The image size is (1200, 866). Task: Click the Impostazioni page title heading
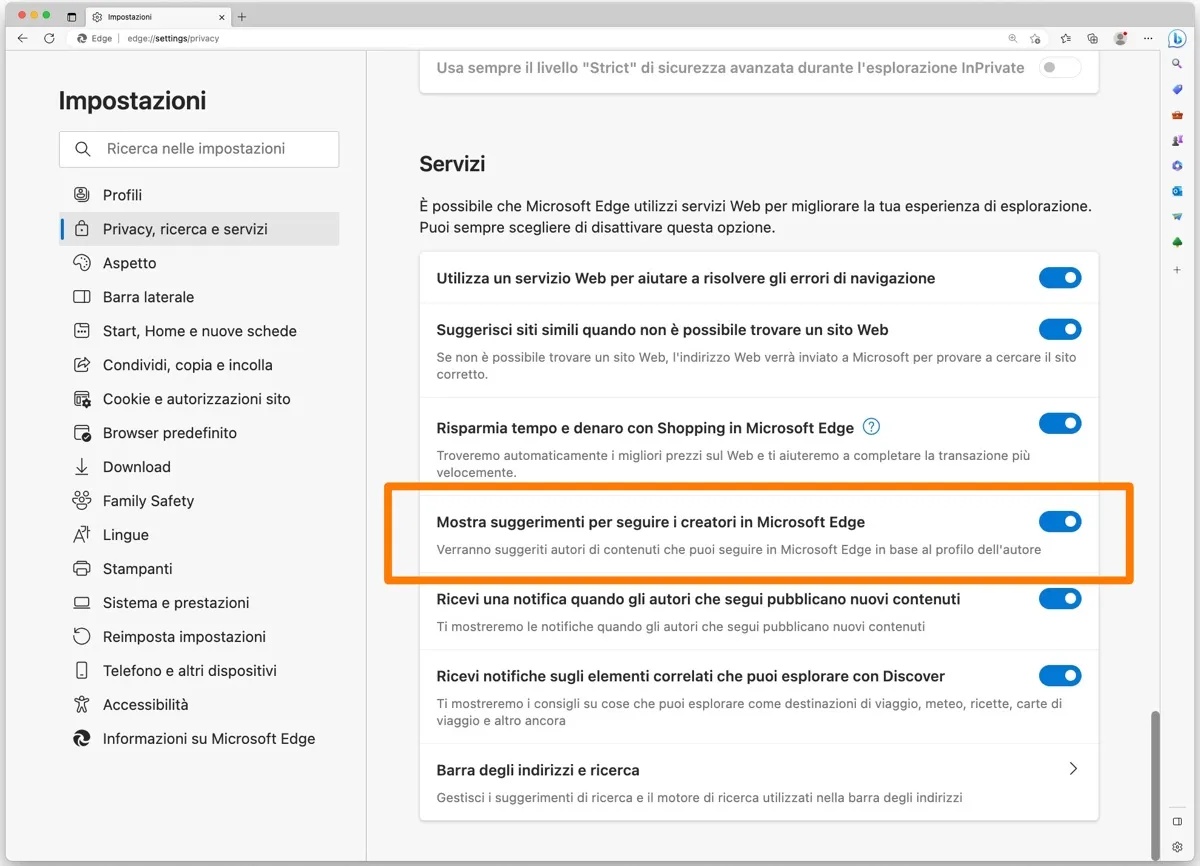pos(132,101)
